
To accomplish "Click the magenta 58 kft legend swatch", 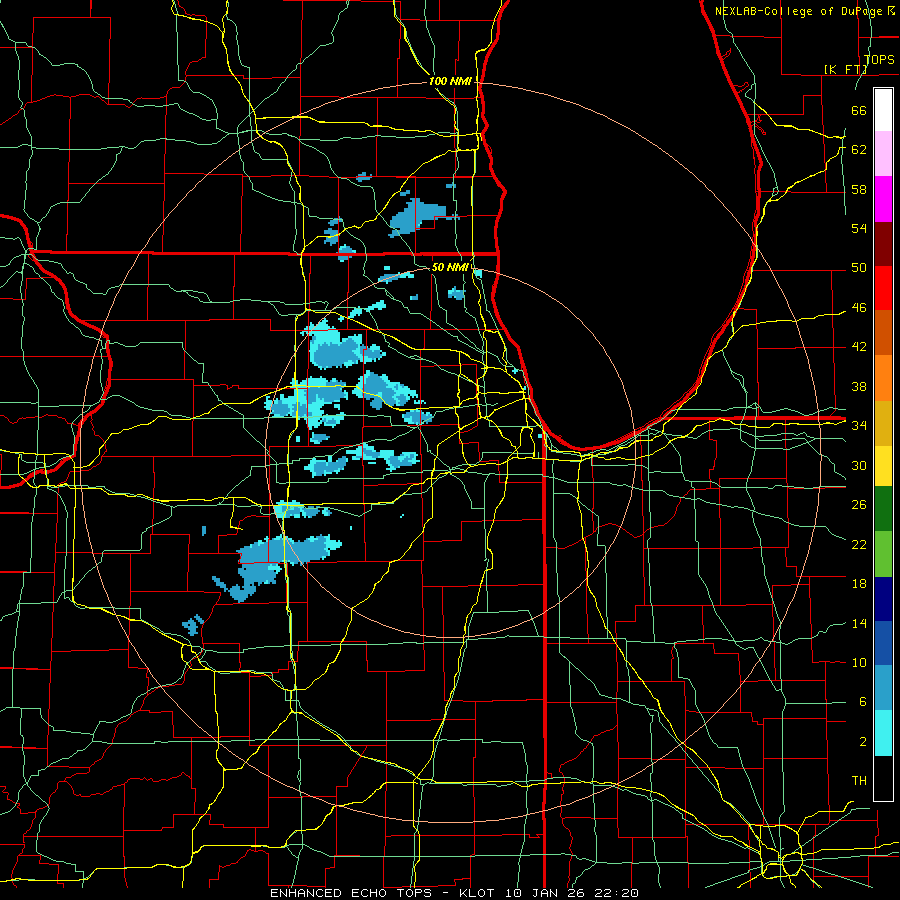I will click(883, 199).
